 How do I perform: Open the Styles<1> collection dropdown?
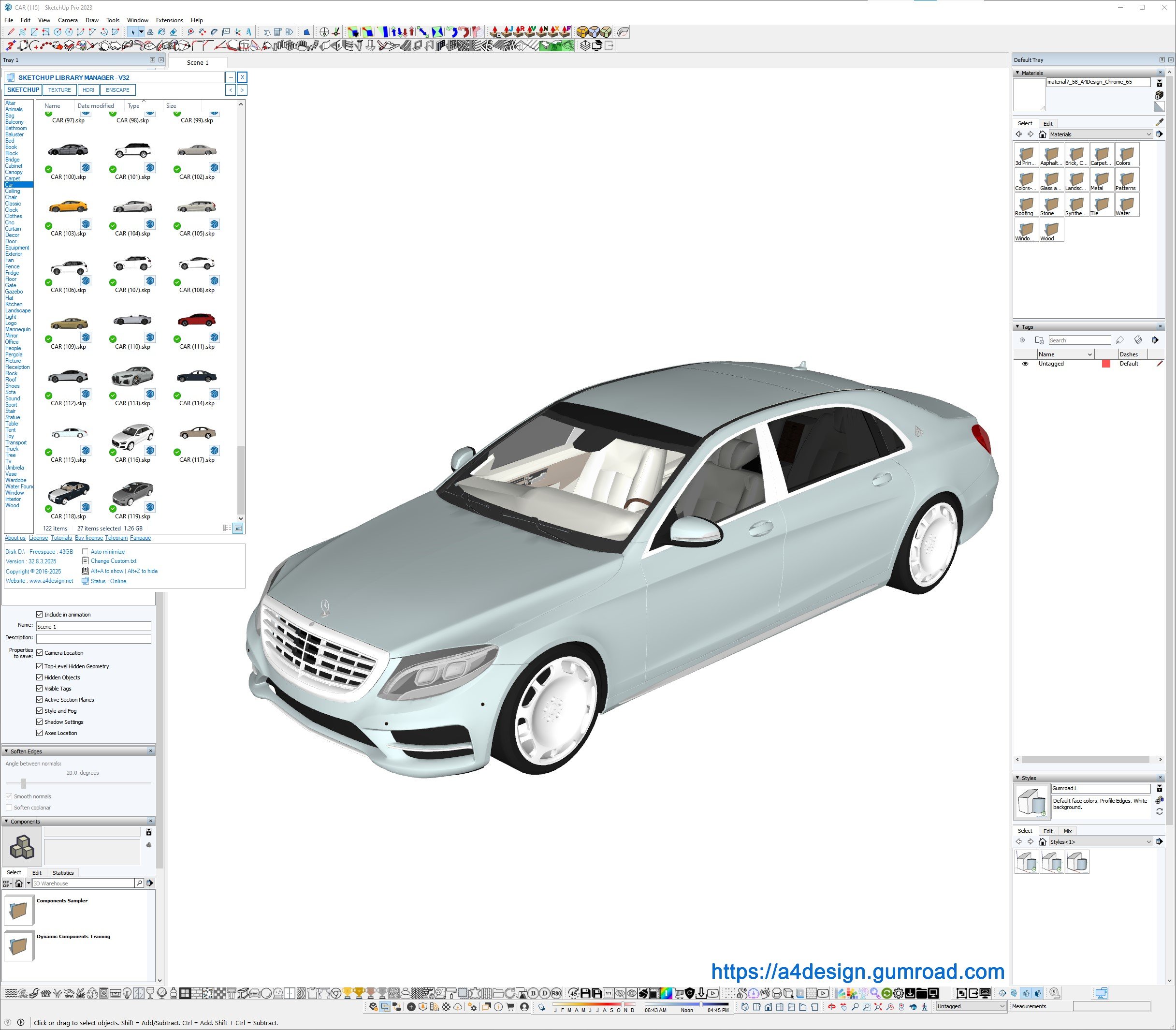(x=1148, y=841)
